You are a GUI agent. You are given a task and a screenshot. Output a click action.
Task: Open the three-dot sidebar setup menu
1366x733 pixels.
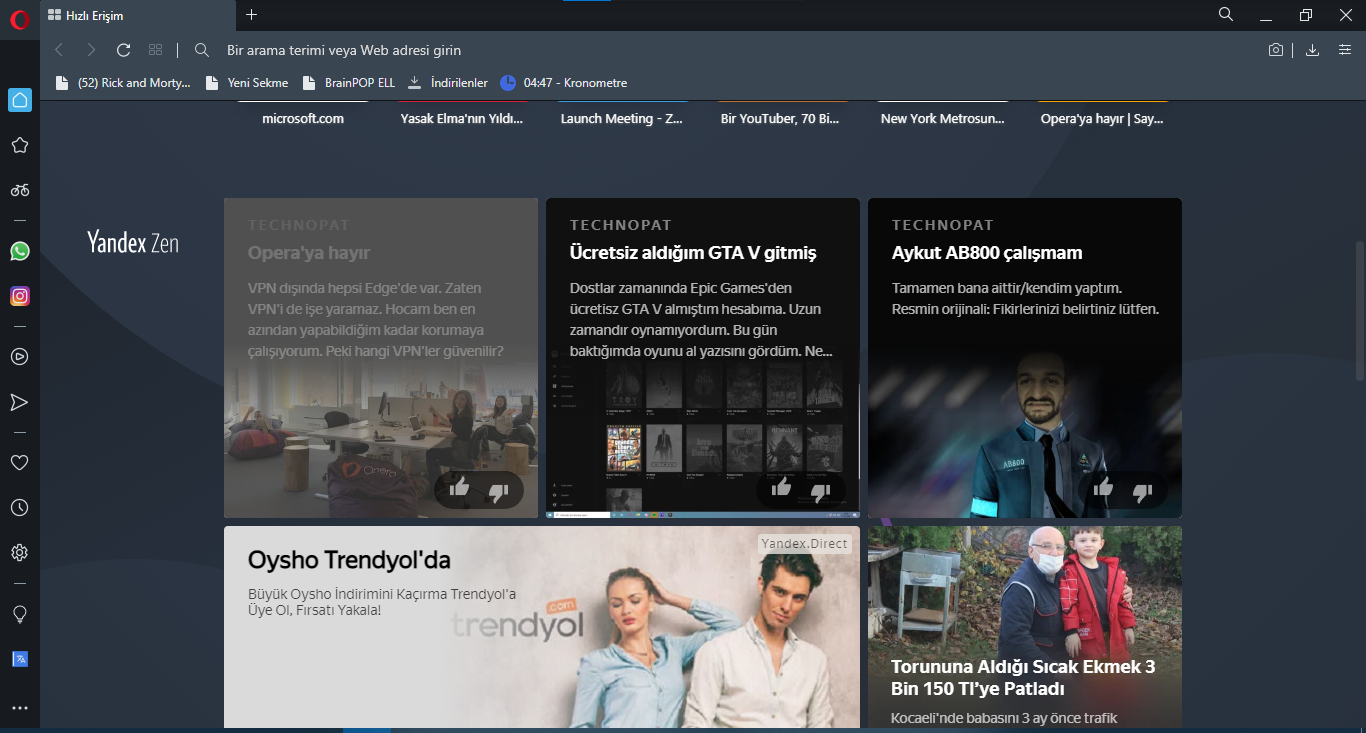[x=19, y=708]
